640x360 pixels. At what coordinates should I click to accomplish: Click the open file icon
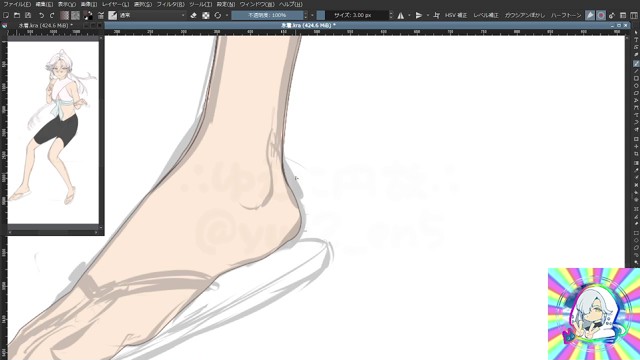point(17,16)
